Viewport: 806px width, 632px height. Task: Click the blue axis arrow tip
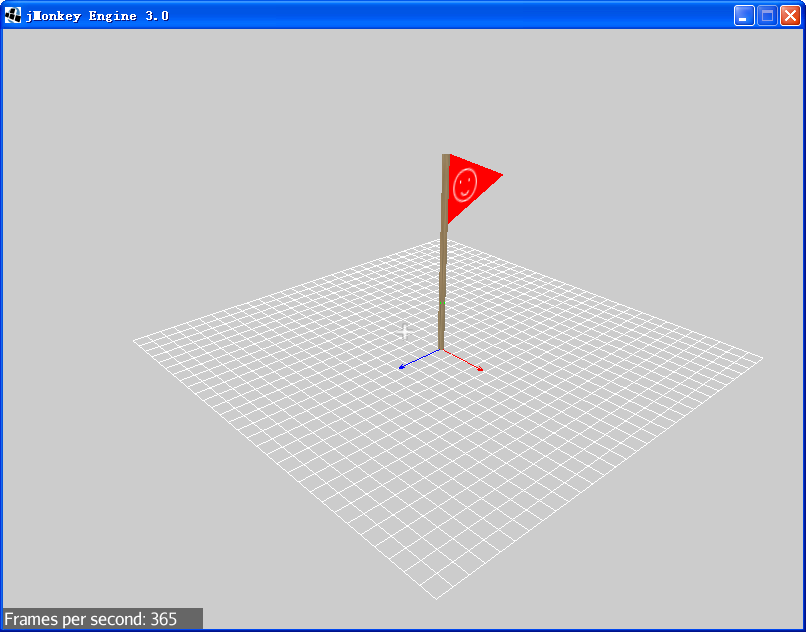coord(401,367)
